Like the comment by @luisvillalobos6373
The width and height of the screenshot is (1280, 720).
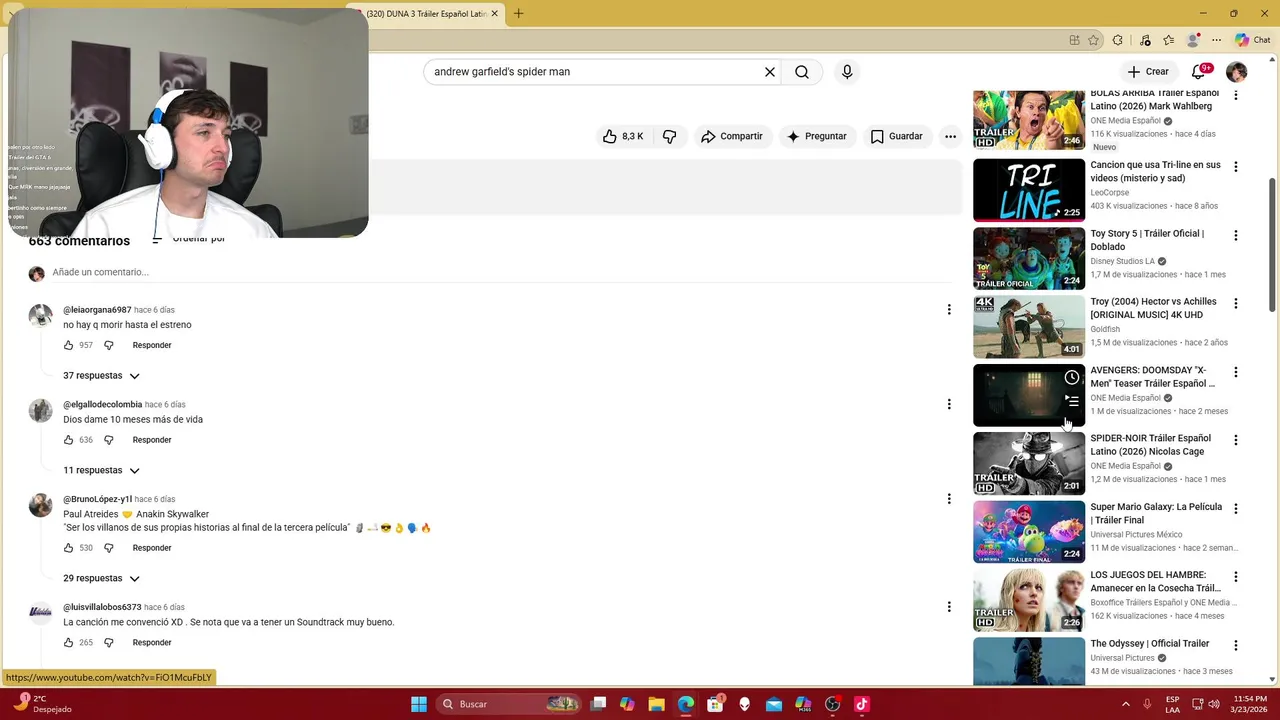point(68,643)
